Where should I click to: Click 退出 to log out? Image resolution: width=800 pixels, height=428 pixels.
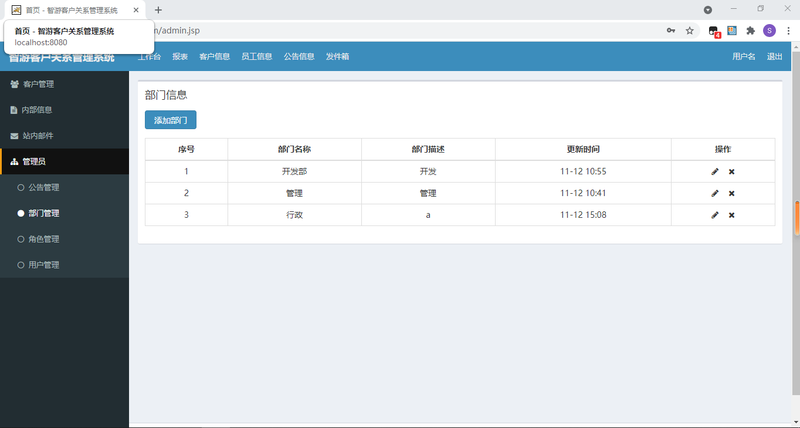[x=774, y=57]
